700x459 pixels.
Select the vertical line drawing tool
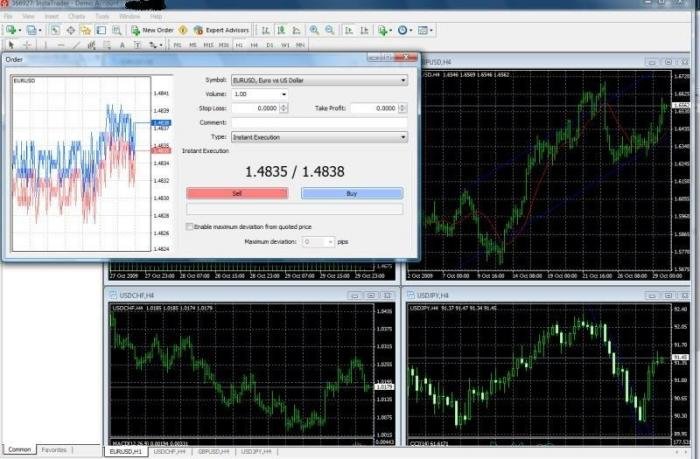click(45, 45)
